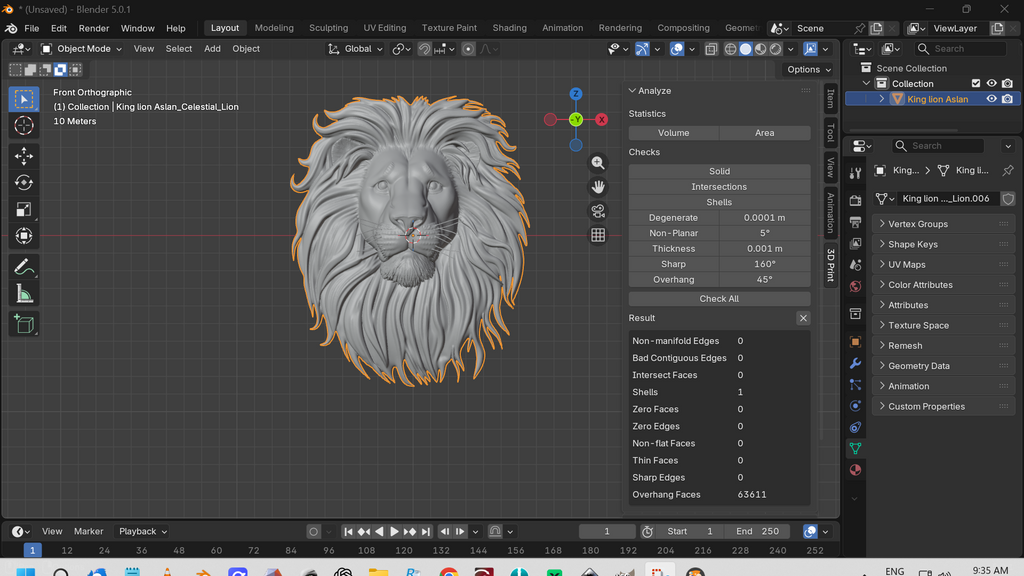
Task: Click the Area statistics button
Action: [765, 133]
